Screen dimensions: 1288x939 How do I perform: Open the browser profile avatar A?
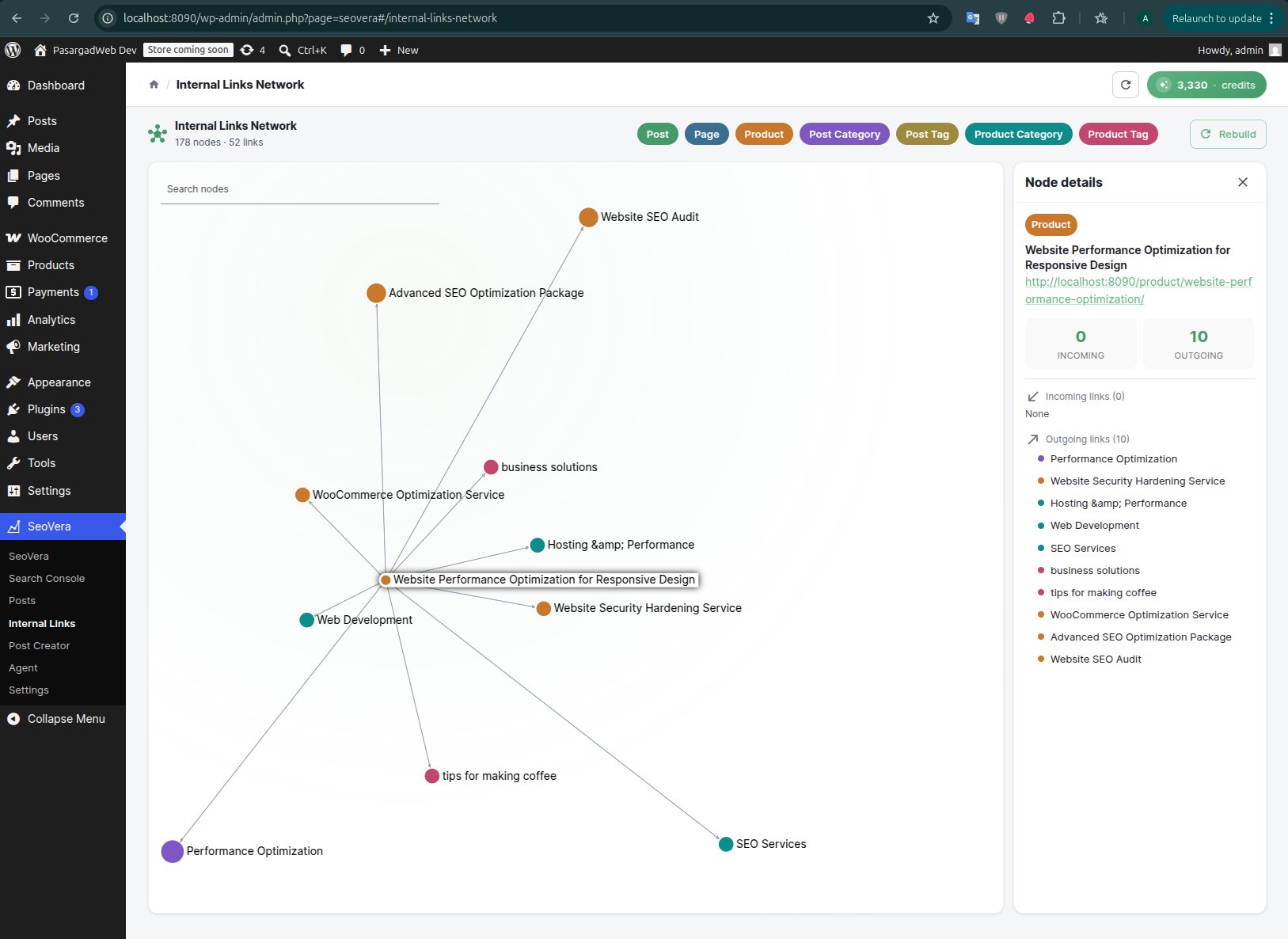[1145, 18]
